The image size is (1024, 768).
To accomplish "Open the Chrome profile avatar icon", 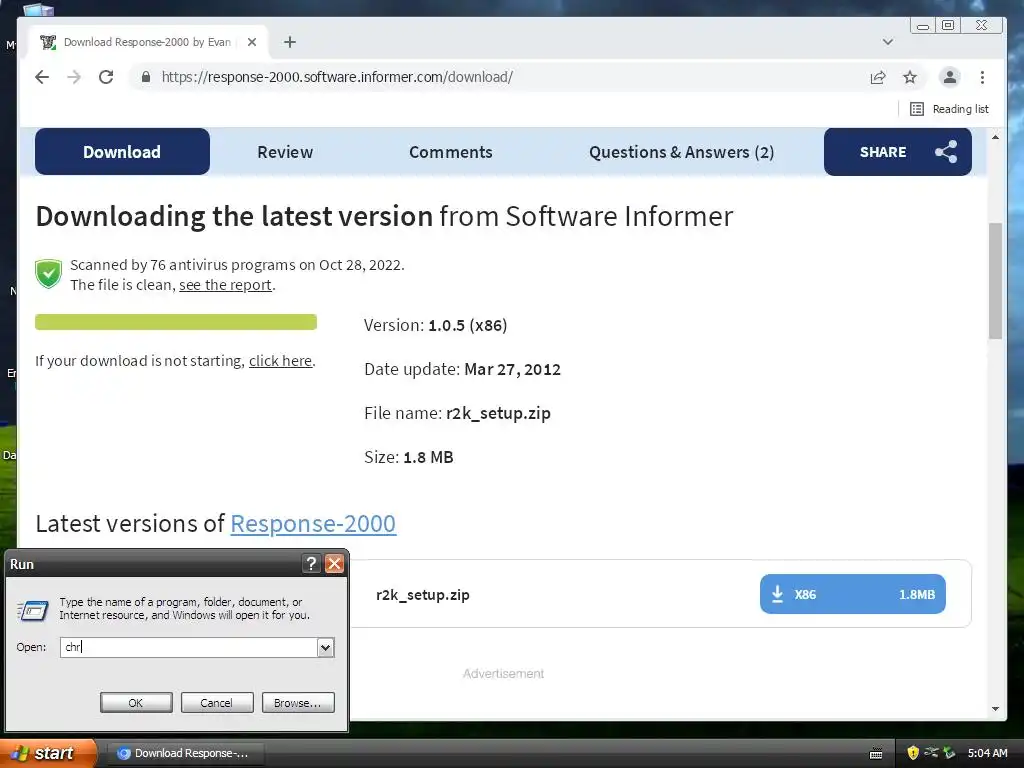I will point(950,77).
